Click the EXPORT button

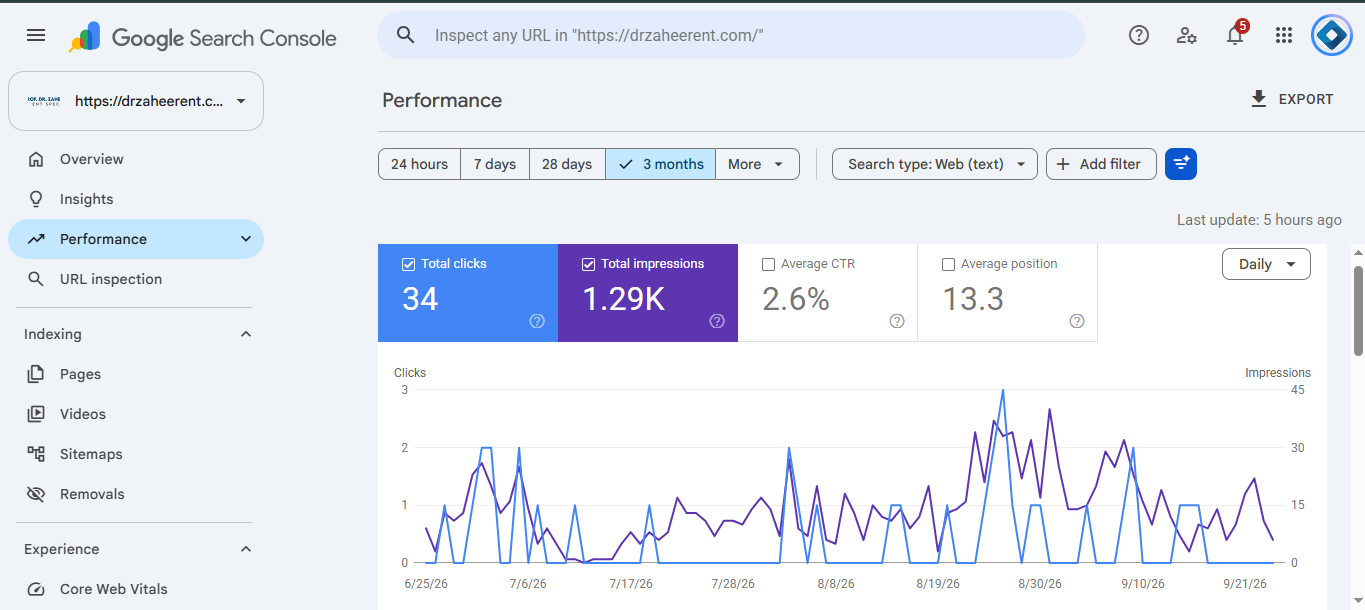[1292, 99]
